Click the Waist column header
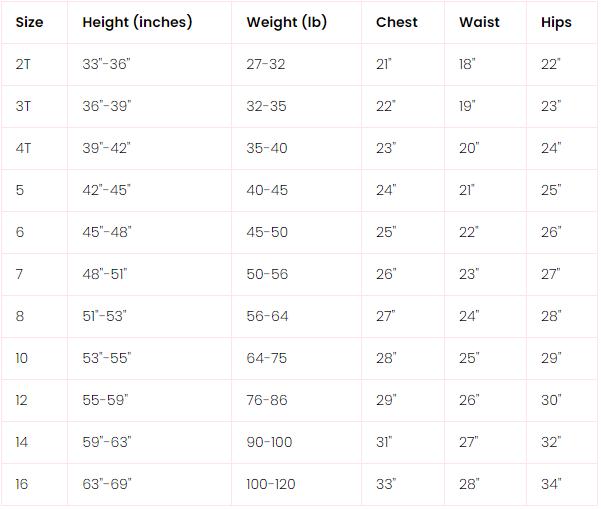Image resolution: width=601 pixels, height=509 pixels. 479,22
